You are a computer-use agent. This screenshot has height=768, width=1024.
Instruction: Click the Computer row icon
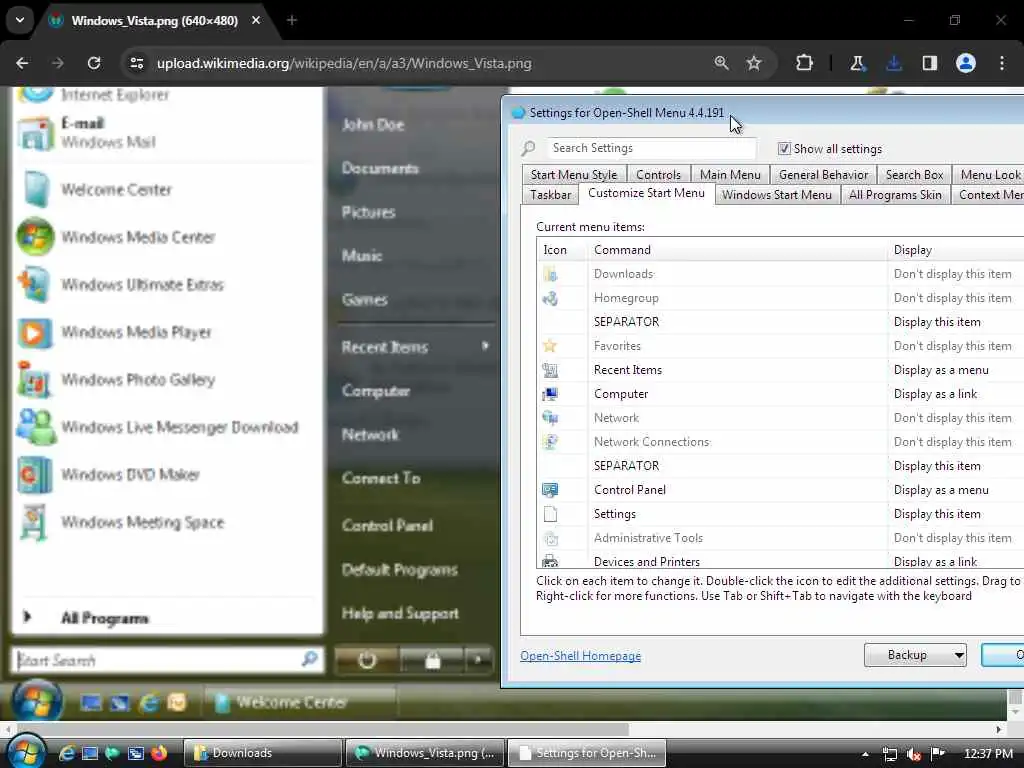550,394
